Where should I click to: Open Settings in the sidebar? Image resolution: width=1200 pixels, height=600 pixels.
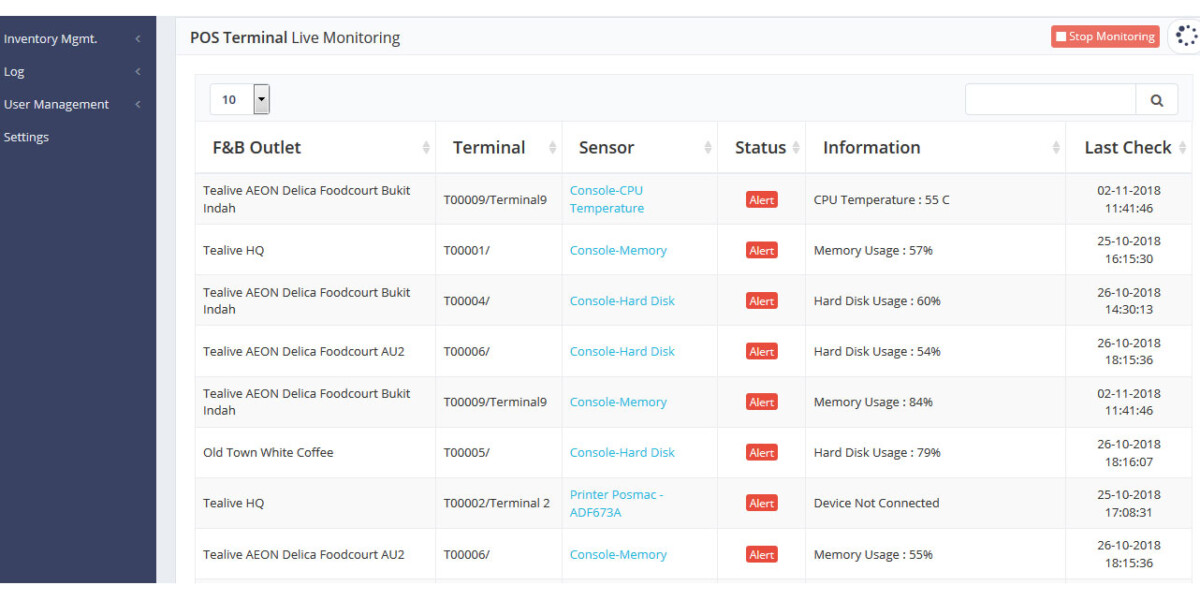pos(27,137)
